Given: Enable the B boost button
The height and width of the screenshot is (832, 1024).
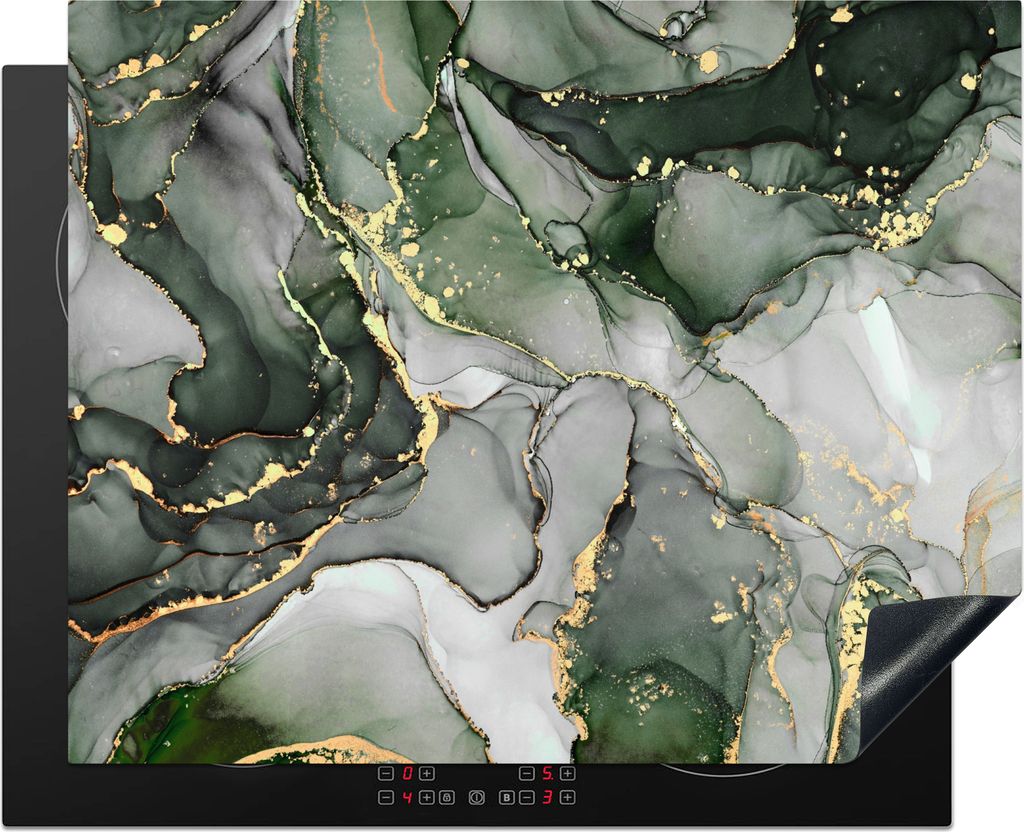Looking at the screenshot, I should 507,797.
